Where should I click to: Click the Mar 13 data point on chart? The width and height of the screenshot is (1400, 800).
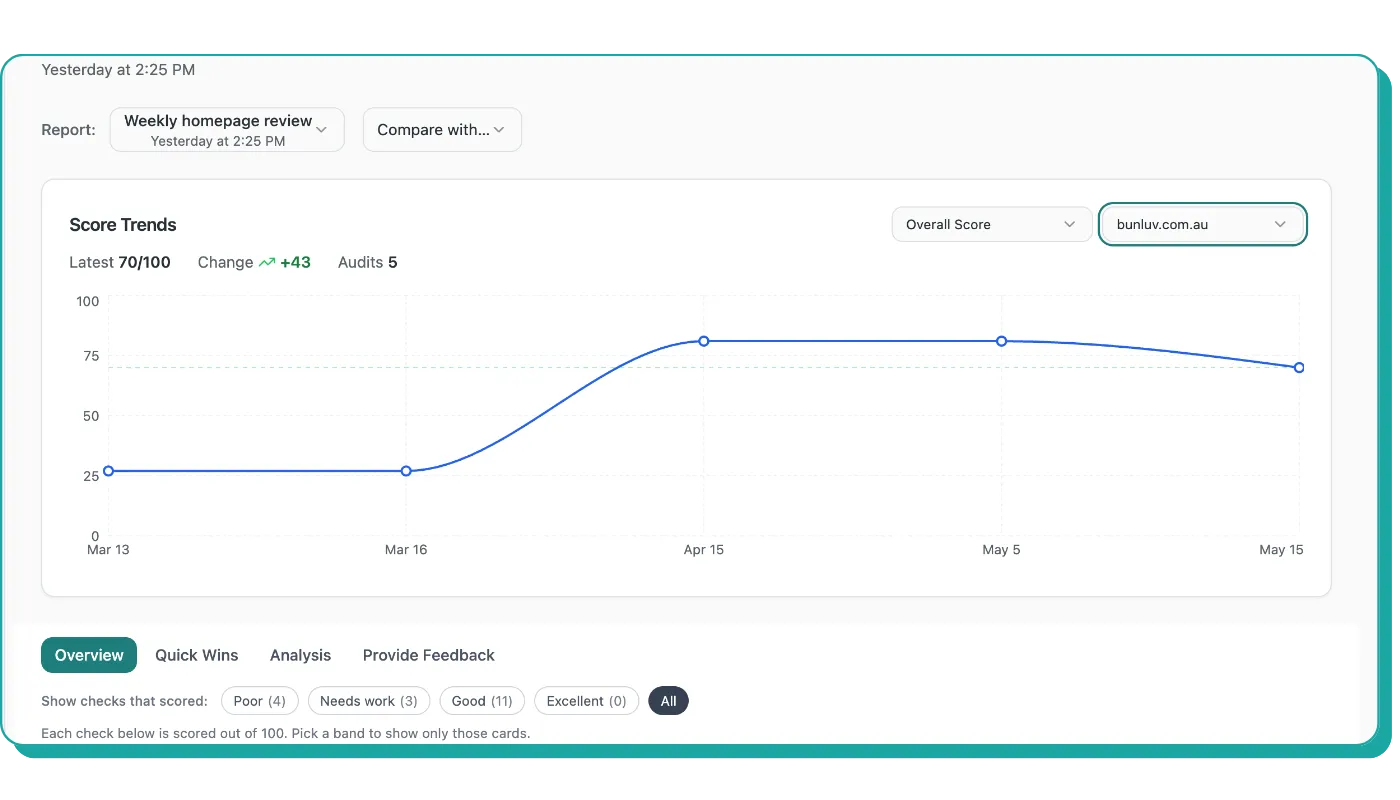click(x=108, y=471)
